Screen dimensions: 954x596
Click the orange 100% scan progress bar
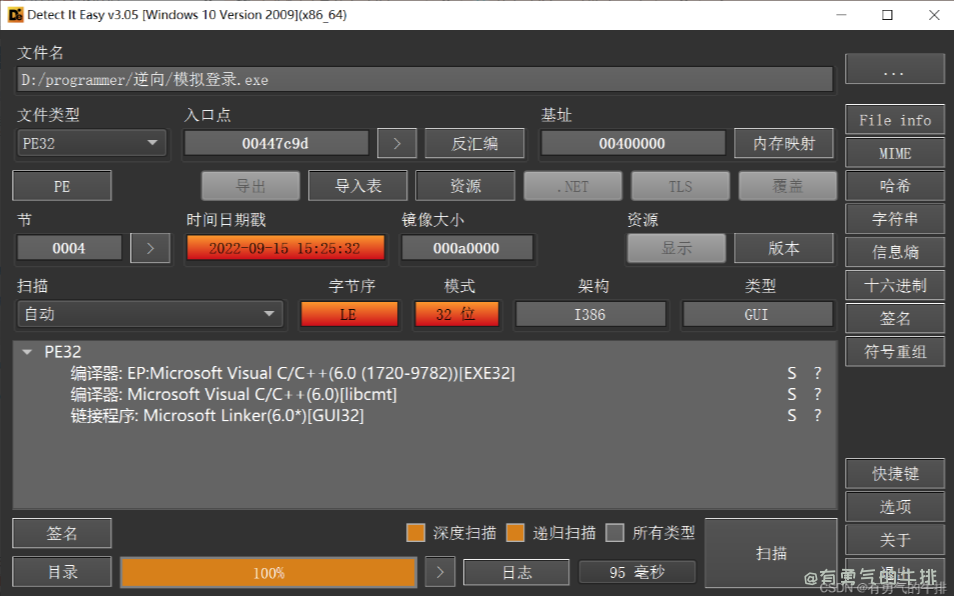coord(268,572)
